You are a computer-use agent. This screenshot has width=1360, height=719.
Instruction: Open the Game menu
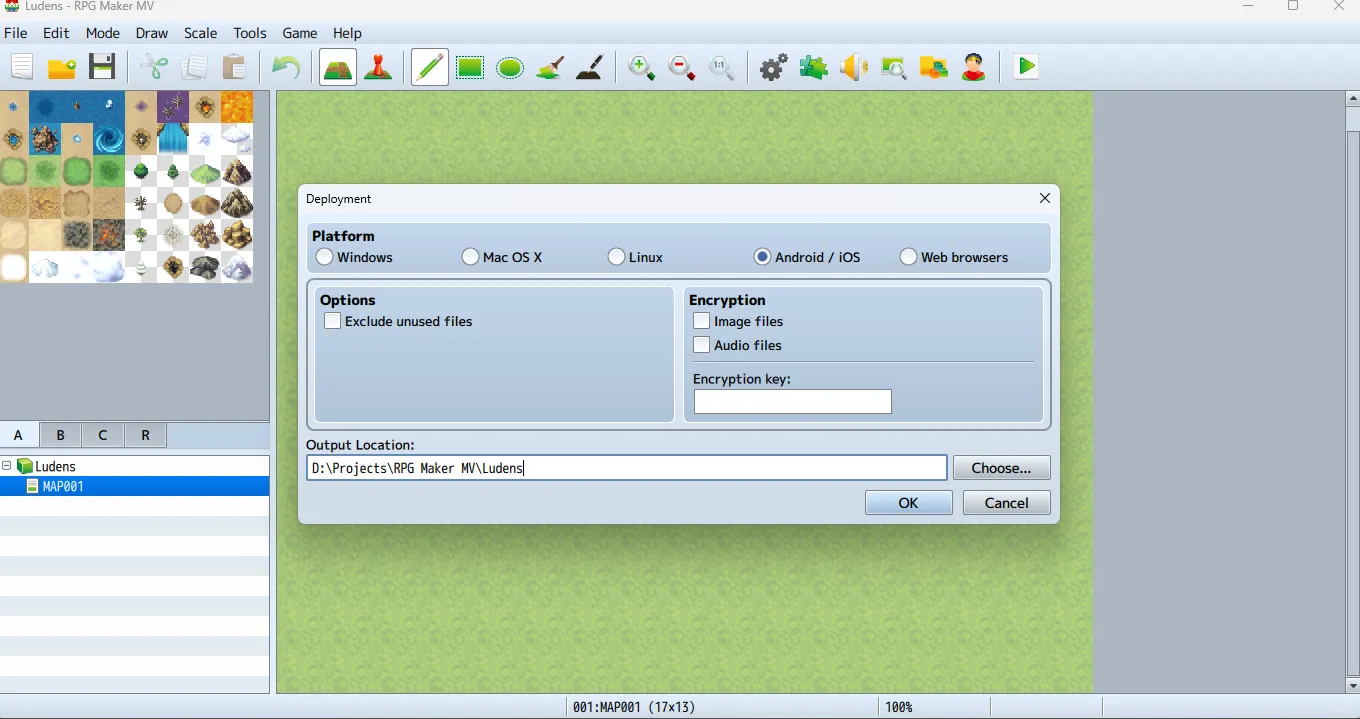(x=299, y=33)
